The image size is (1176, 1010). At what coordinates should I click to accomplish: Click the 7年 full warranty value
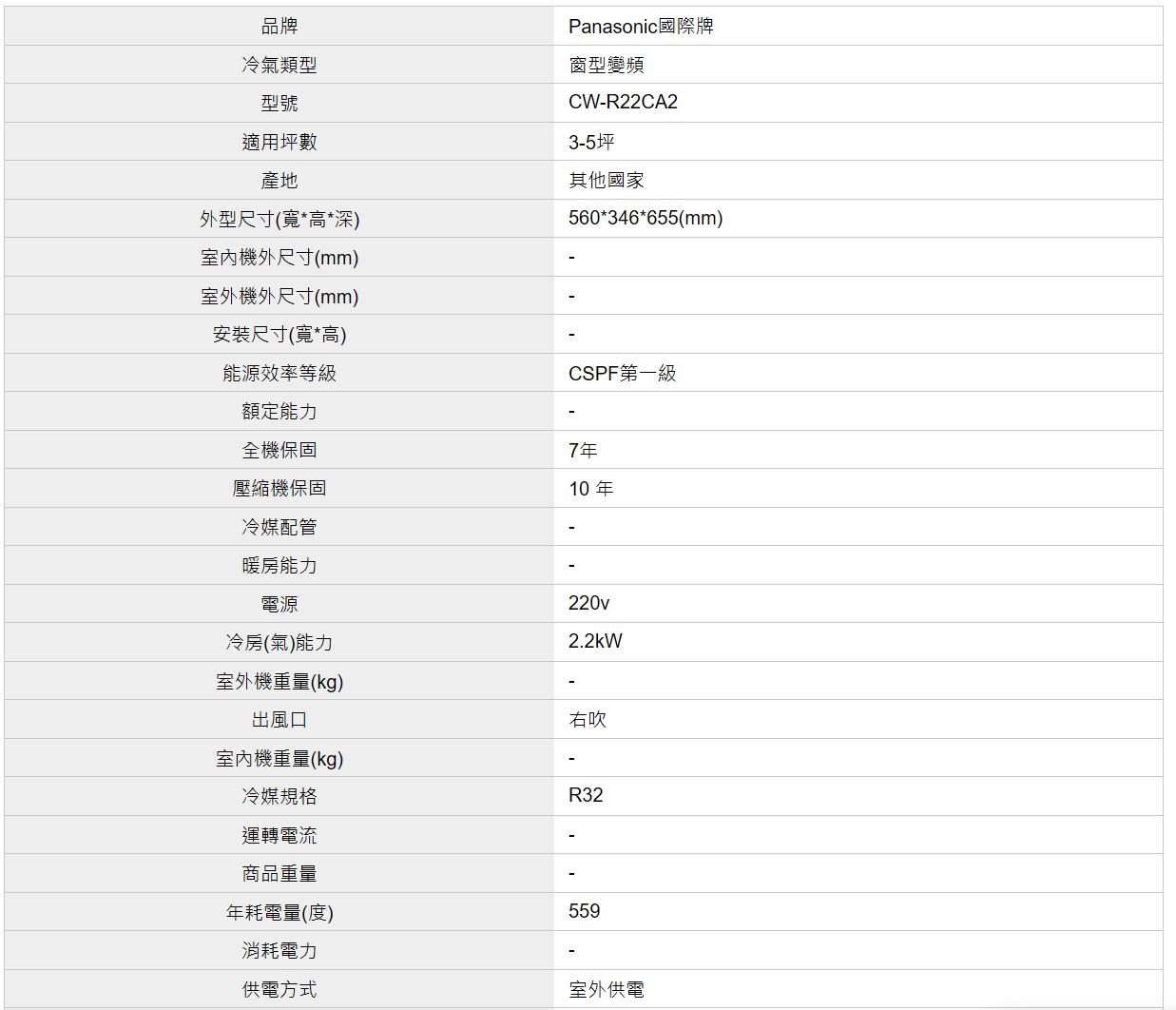pyautogui.click(x=583, y=450)
